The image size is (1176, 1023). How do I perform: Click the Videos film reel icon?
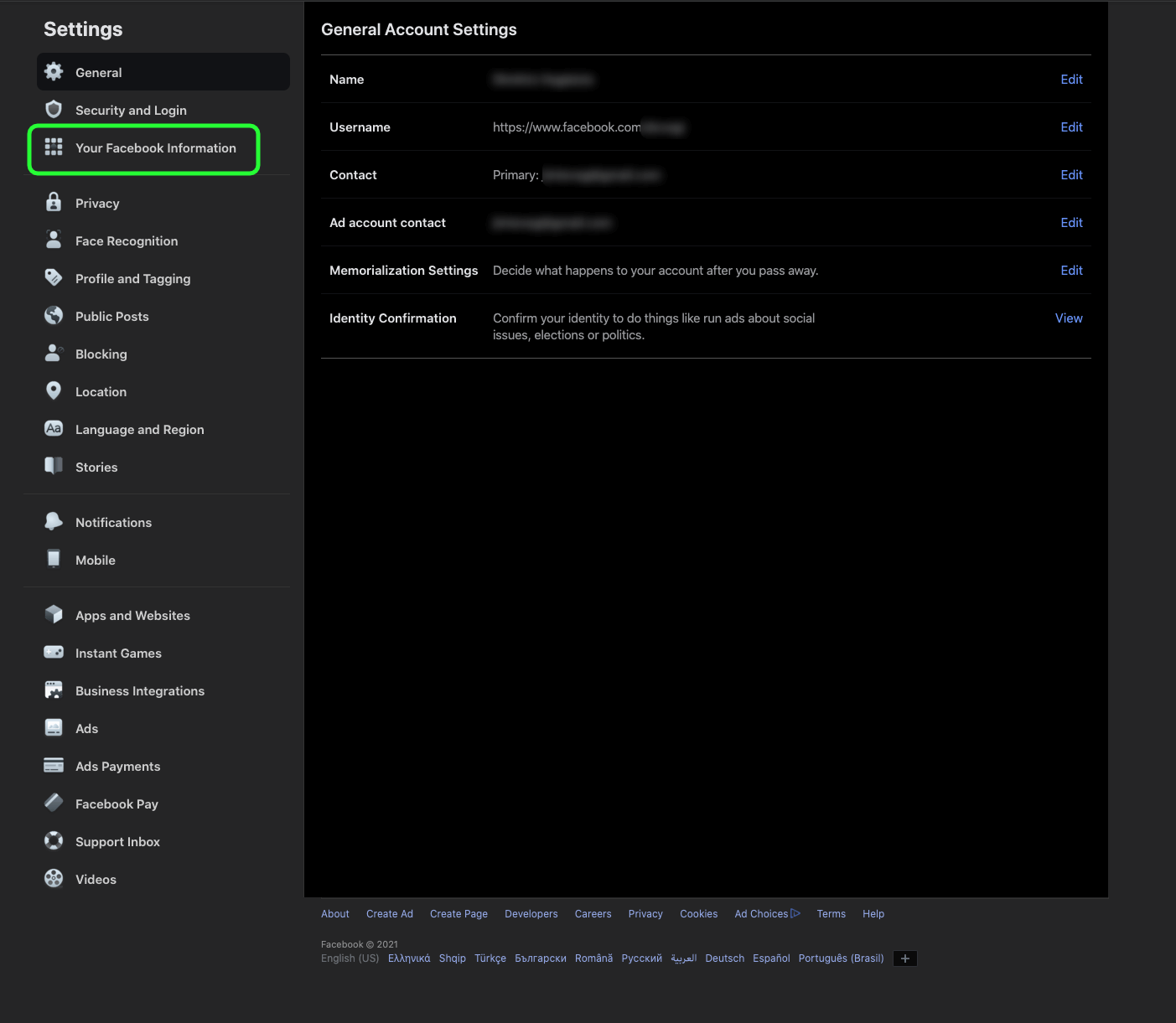[x=54, y=879]
